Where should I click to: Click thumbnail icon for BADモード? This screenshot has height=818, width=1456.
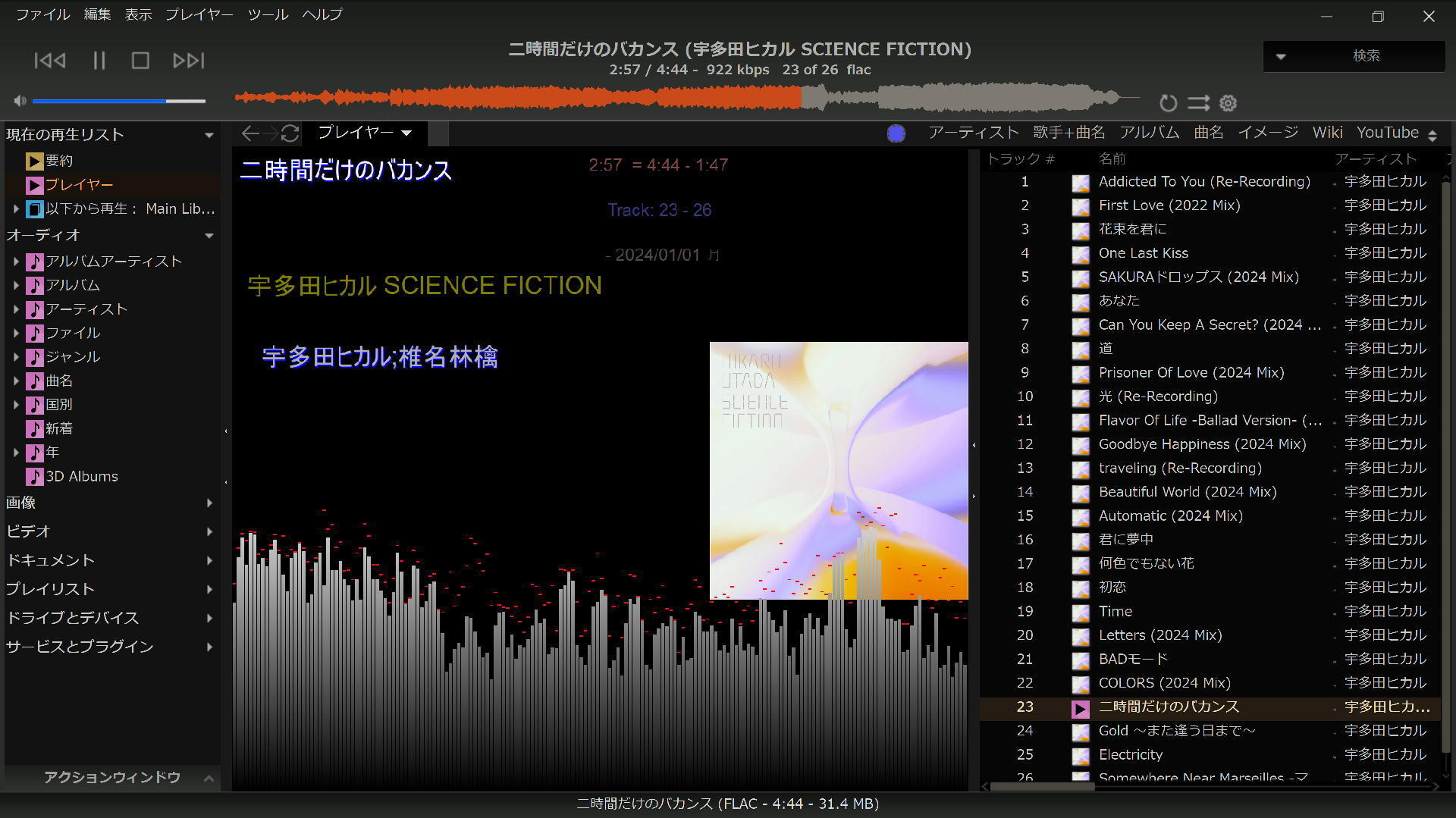tap(1081, 660)
